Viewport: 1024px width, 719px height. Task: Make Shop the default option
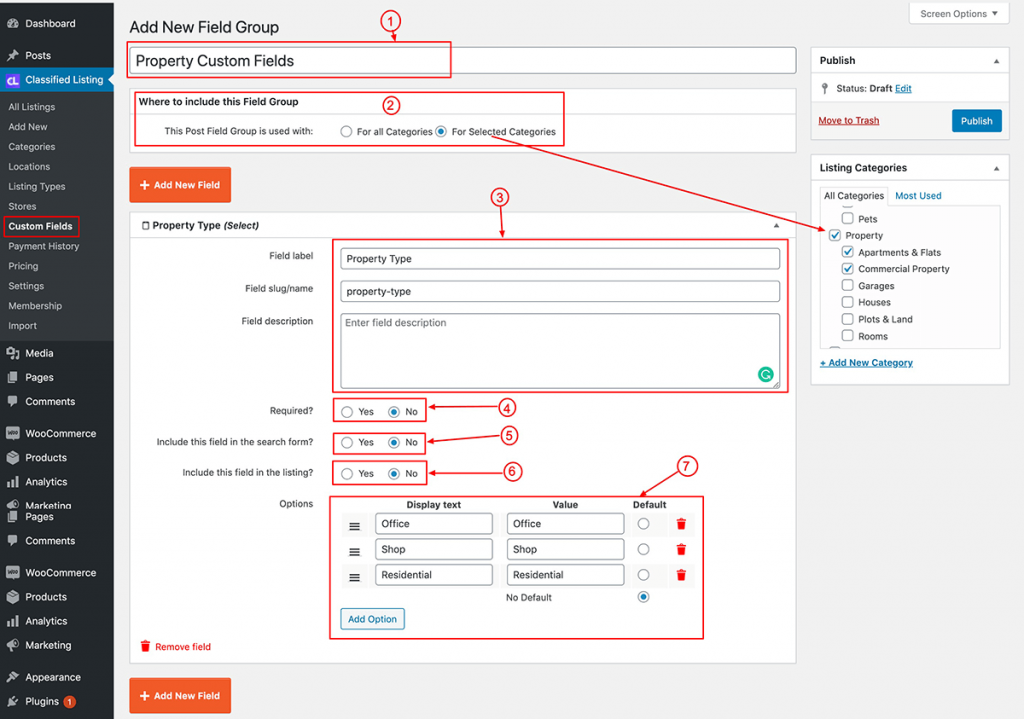point(643,549)
